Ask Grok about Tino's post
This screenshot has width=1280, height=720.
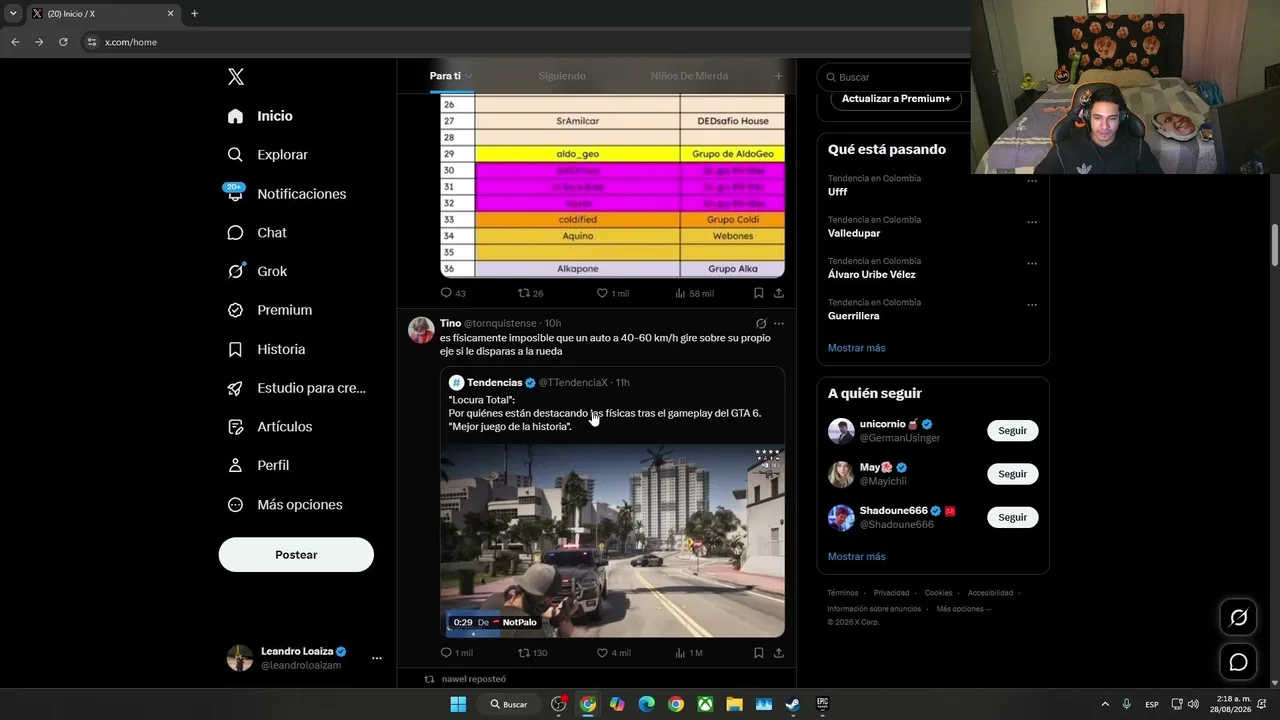(x=761, y=324)
